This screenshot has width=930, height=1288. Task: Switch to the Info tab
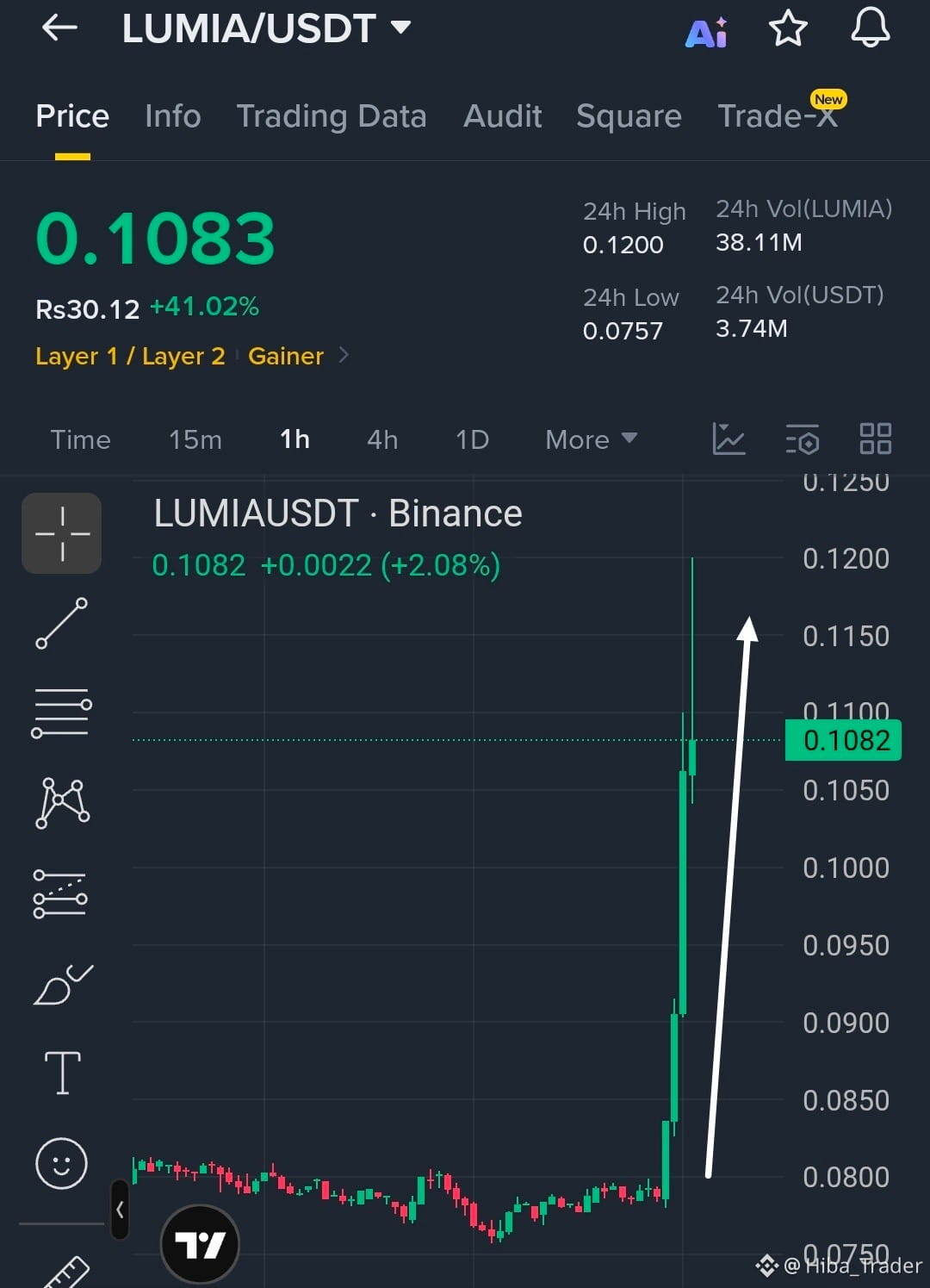(x=172, y=115)
